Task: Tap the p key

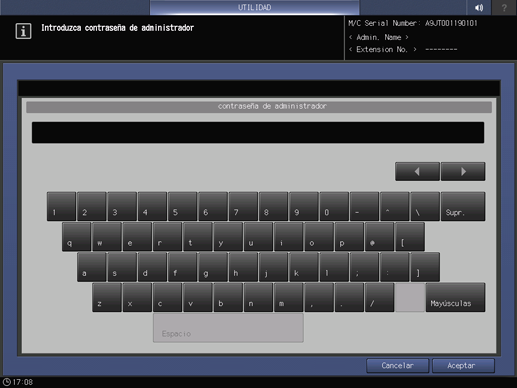Action: pos(349,237)
